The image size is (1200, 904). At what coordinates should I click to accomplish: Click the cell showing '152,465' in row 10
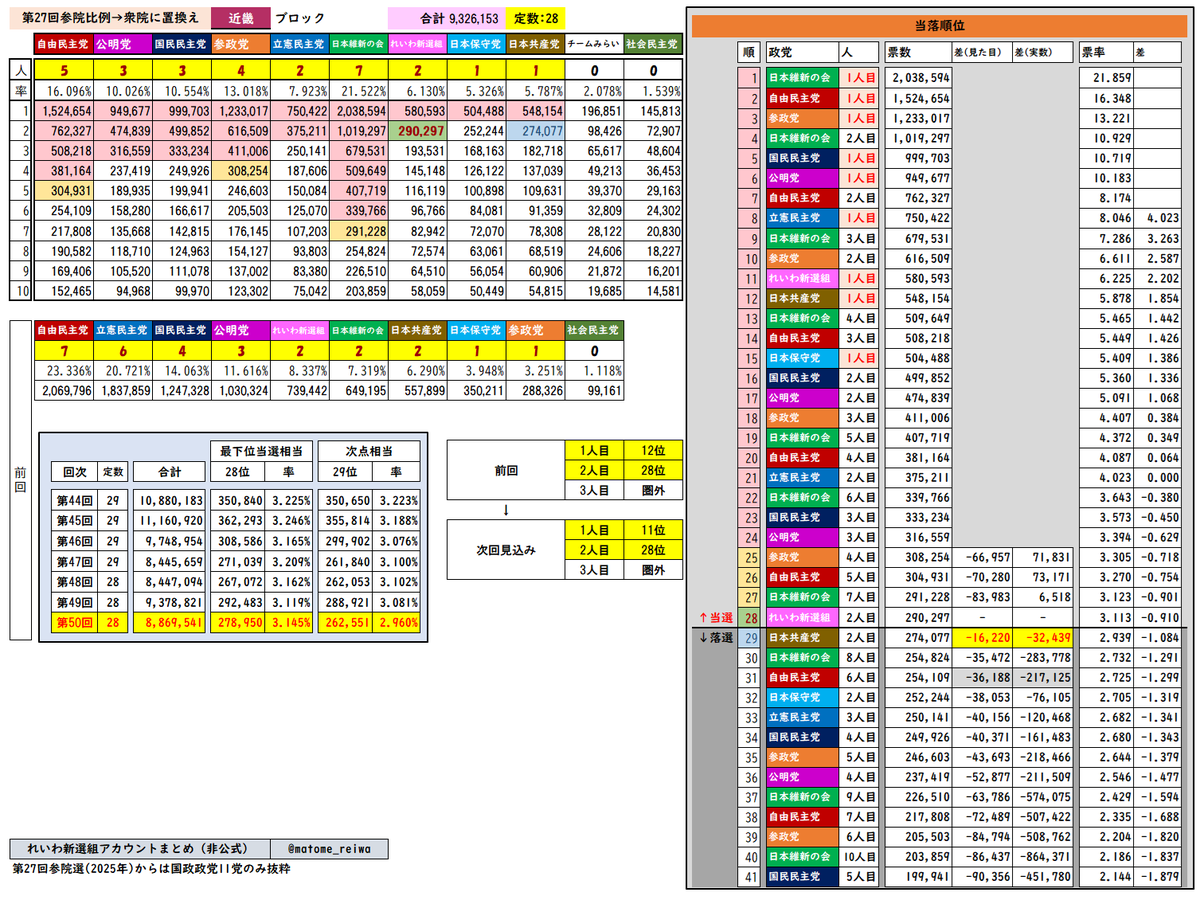pos(64,290)
